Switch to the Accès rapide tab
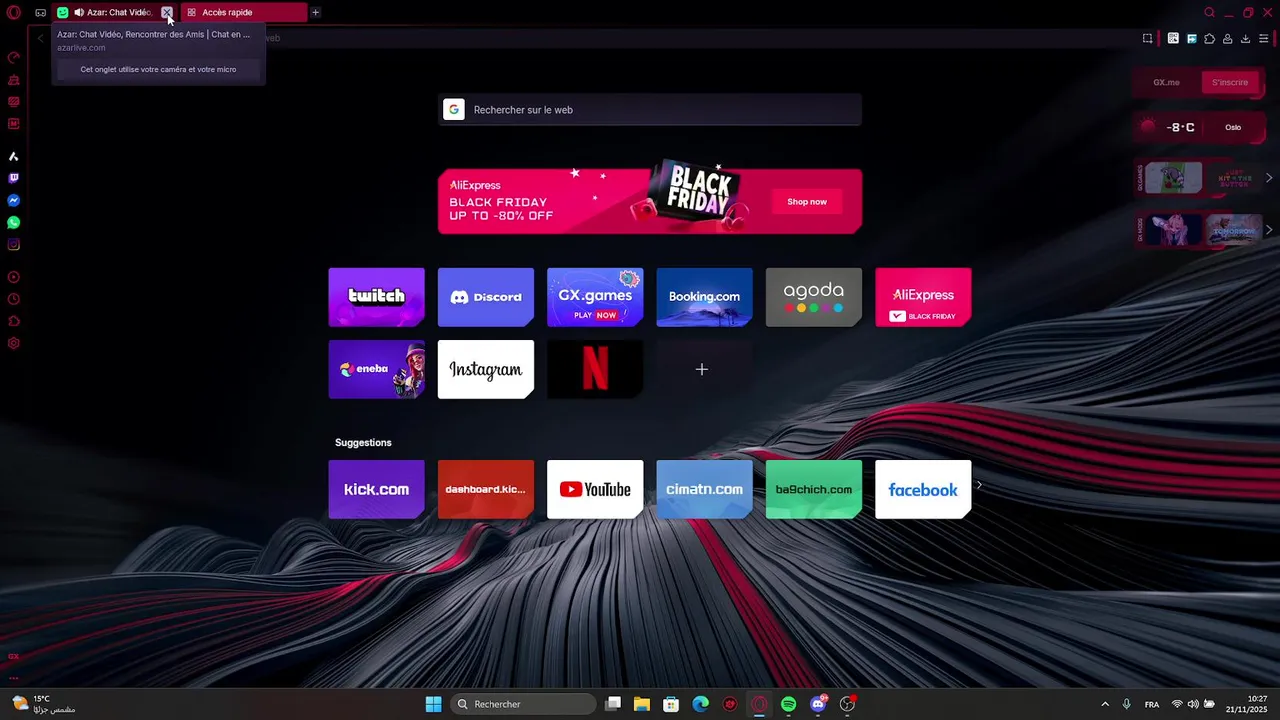This screenshot has width=1280, height=720. coord(244,13)
